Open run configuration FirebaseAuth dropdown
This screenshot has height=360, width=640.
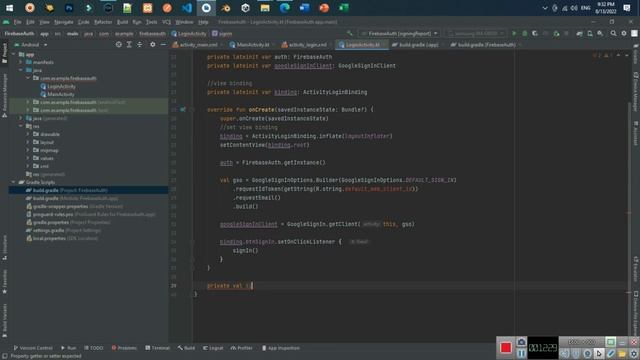(399, 33)
